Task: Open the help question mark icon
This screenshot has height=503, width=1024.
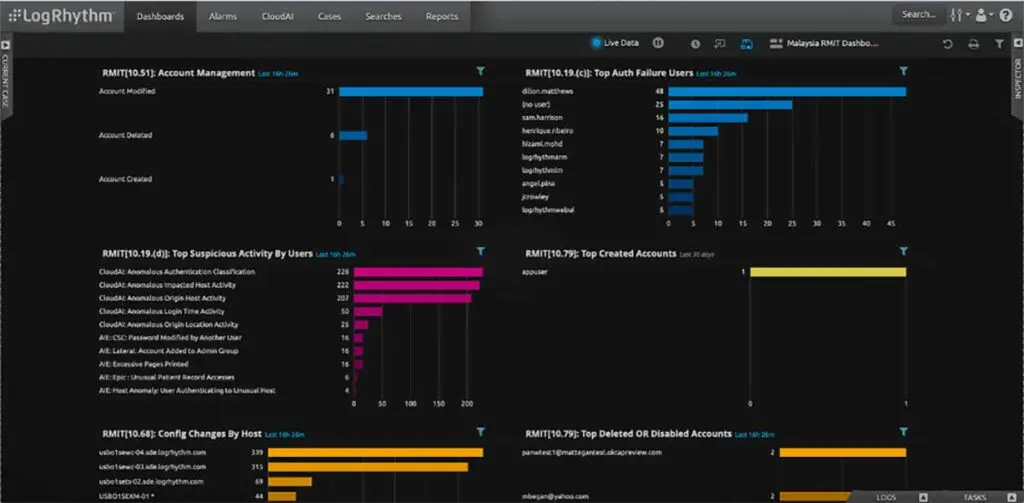Action: (x=1006, y=15)
